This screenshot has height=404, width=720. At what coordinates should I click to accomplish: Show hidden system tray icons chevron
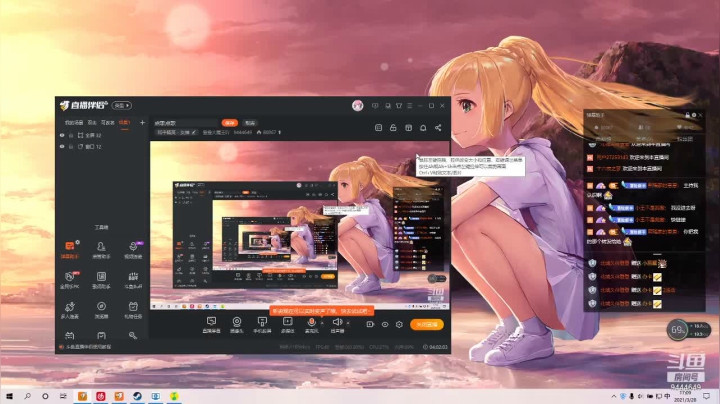[613, 396]
